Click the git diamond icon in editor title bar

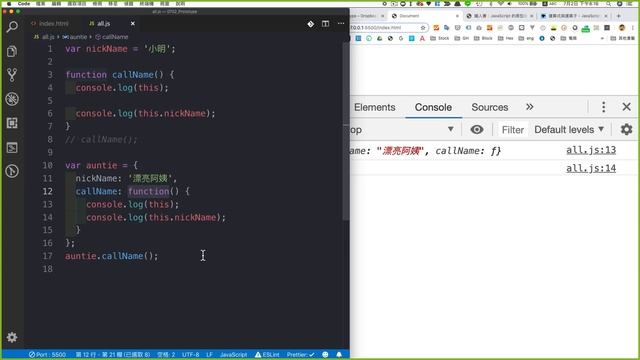click(x=311, y=24)
